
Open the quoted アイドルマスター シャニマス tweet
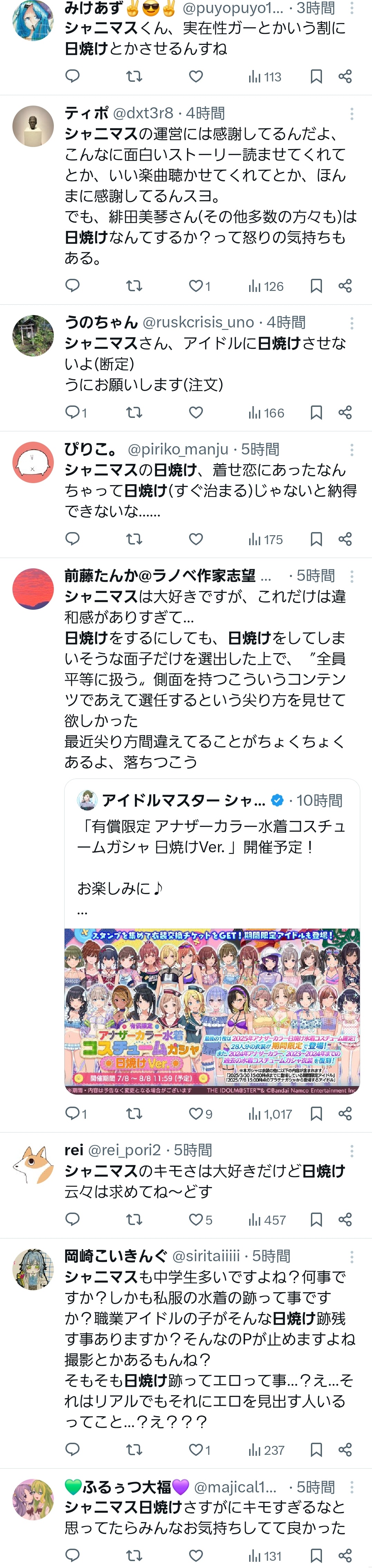coord(212,852)
